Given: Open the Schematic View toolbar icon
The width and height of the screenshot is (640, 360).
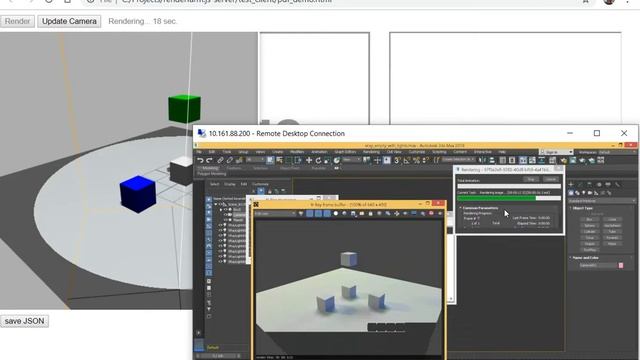Looking at the screenshot, I should 541,160.
